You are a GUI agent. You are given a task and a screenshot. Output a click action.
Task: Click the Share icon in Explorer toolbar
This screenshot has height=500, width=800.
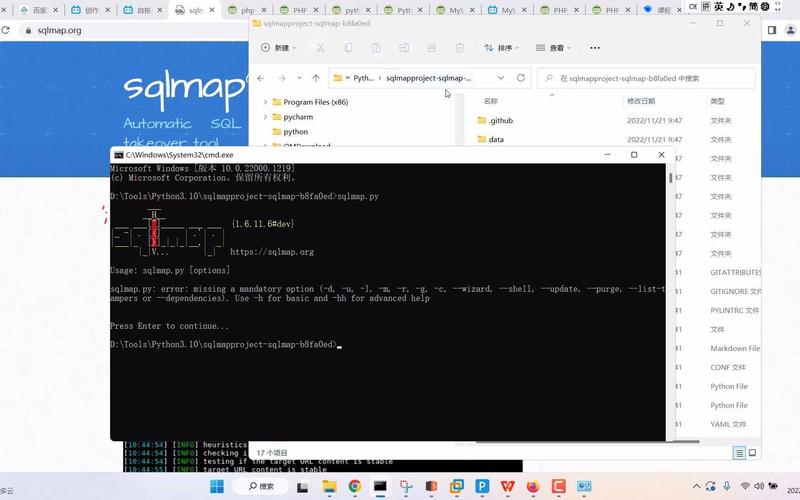[432, 48]
